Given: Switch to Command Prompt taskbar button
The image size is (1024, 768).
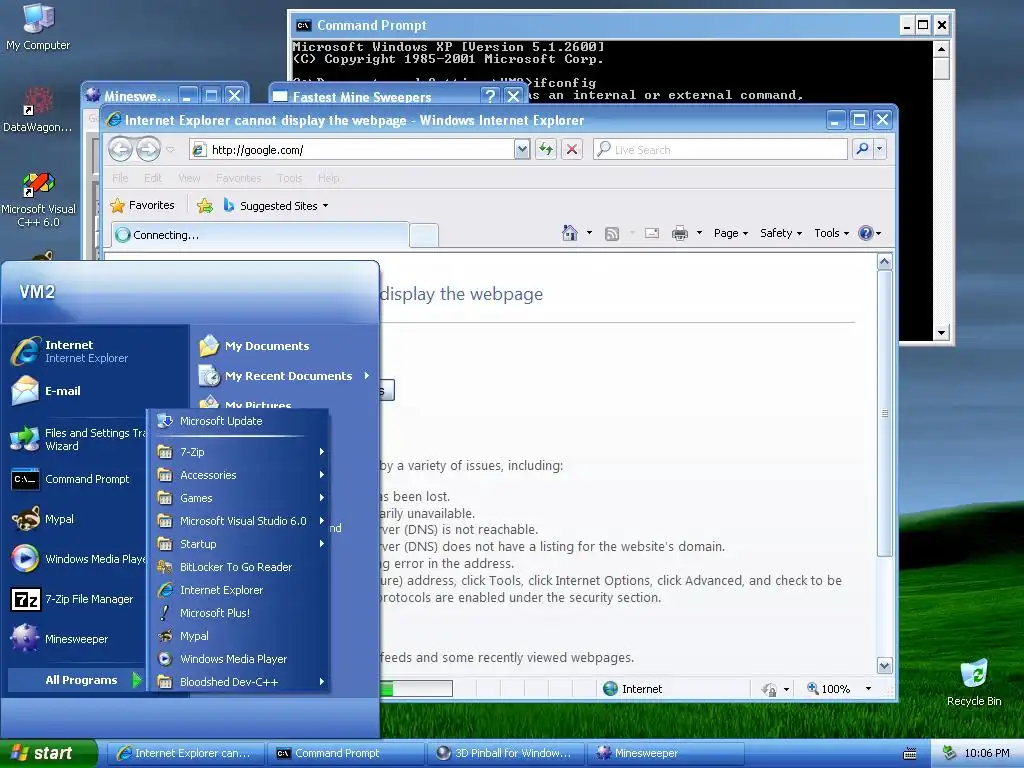Looking at the screenshot, I should [346, 753].
